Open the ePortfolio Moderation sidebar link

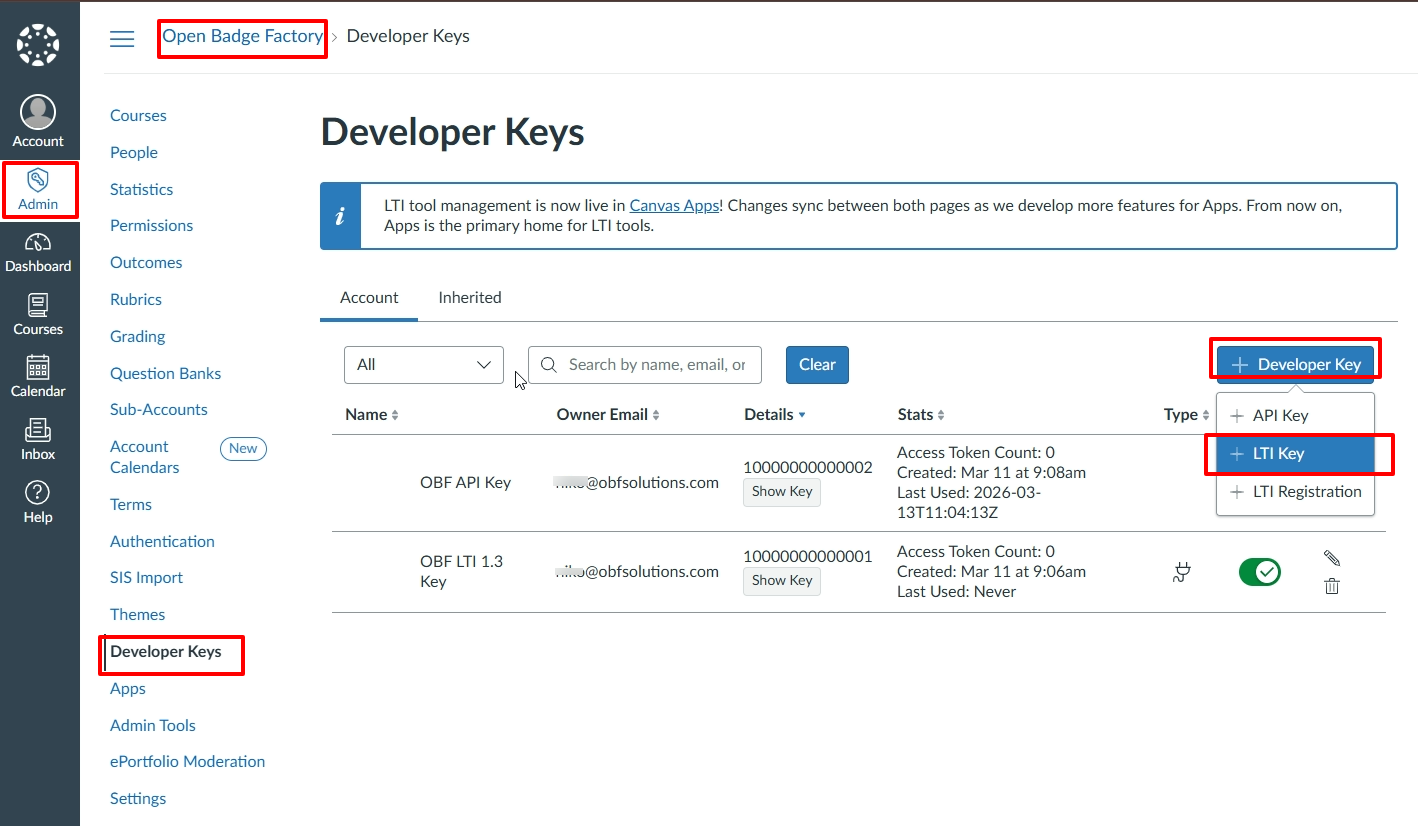187,762
